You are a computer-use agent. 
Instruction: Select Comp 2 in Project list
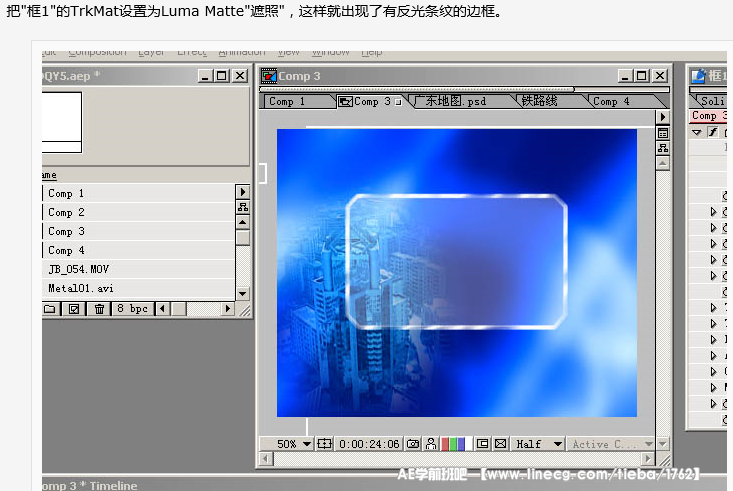pyautogui.click(x=138, y=212)
